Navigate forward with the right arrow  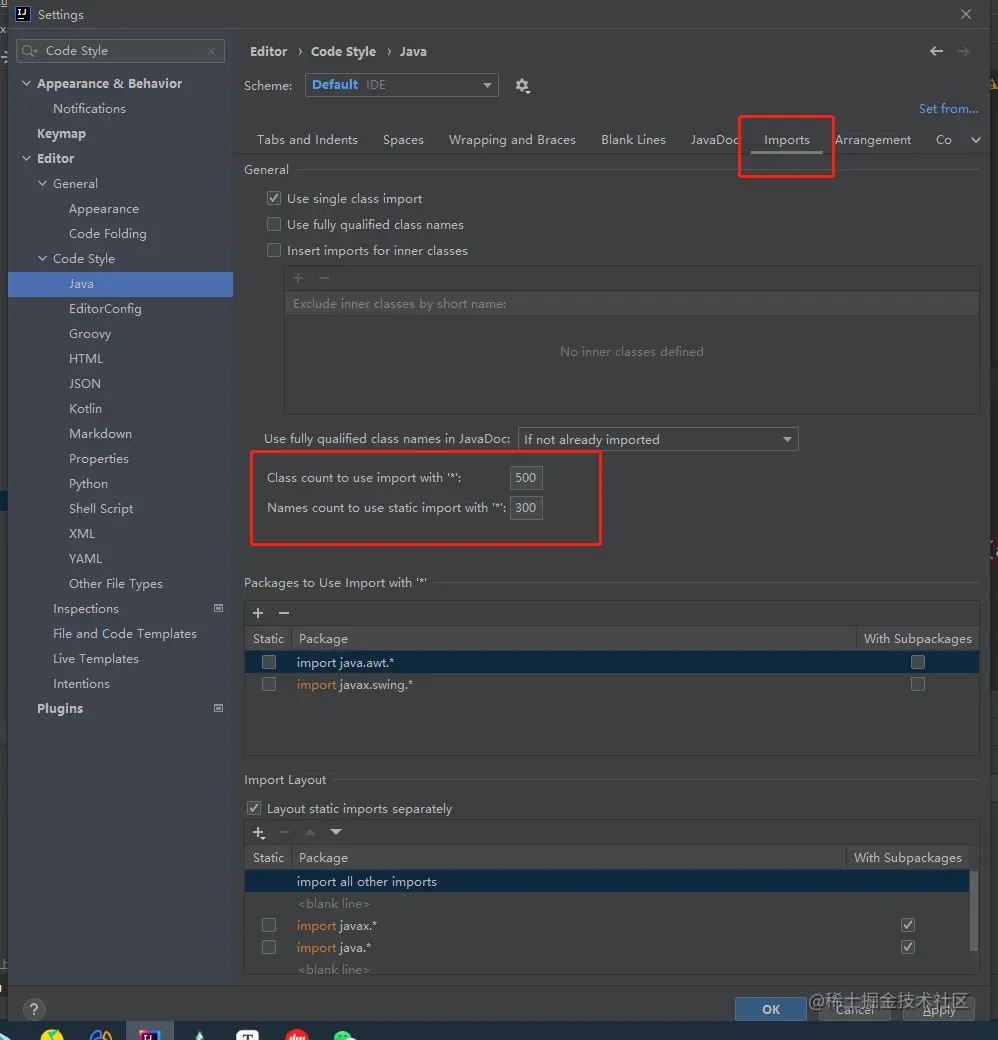964,51
